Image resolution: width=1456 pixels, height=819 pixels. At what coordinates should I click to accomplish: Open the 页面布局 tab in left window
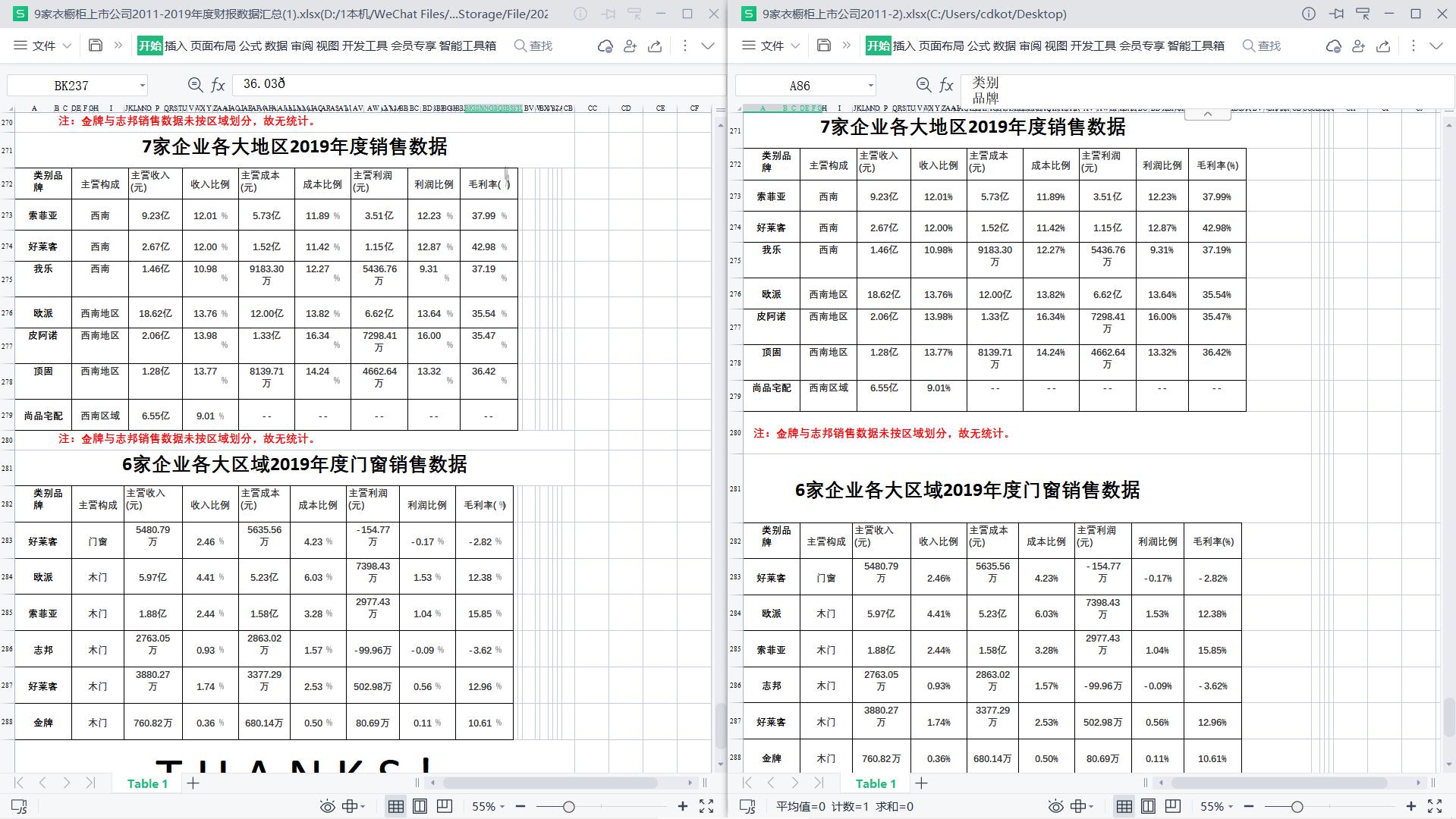[x=213, y=45]
